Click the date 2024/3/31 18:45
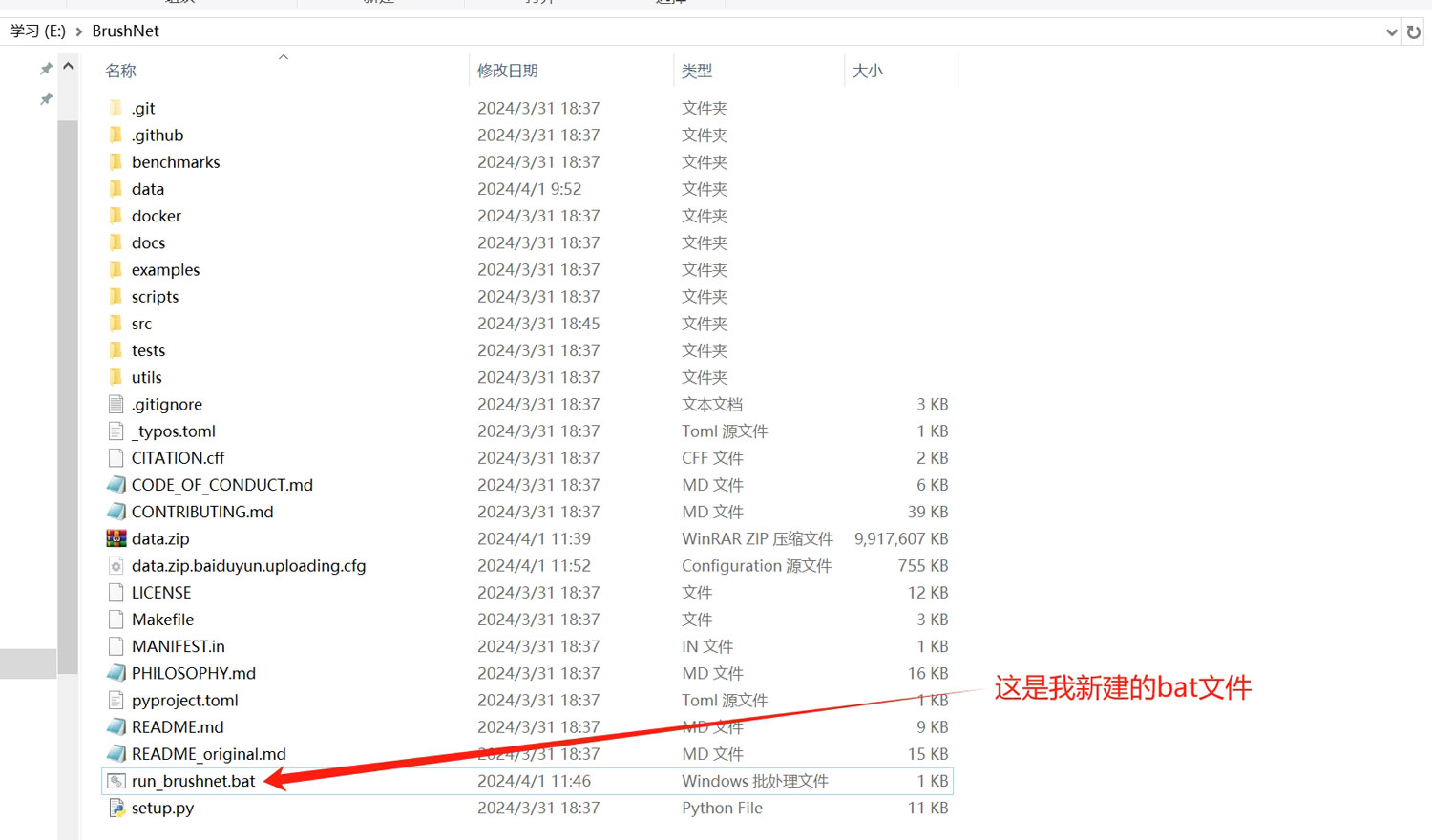Screen dimensions: 1432x840 click(x=538, y=324)
